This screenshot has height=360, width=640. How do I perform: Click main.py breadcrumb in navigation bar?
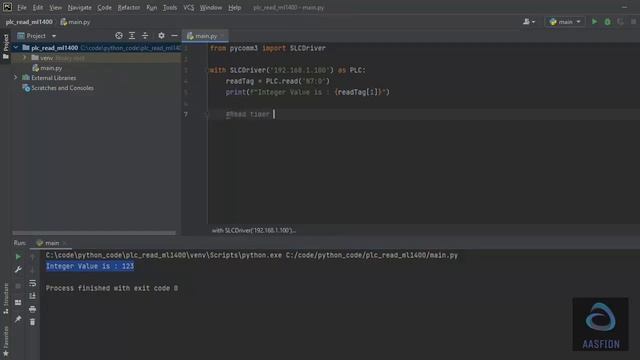(75, 22)
